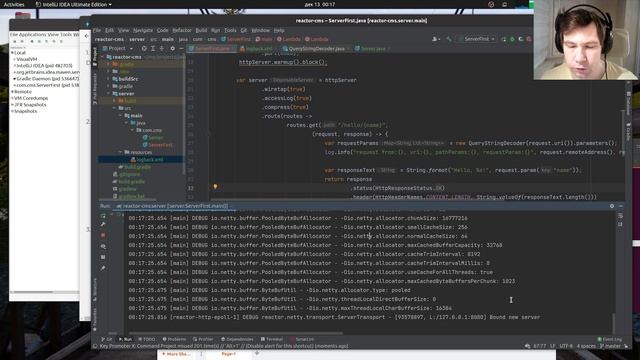Click the ServerFirst class in breadcrumb bar
The height and width of the screenshot is (360, 640).
236,39
